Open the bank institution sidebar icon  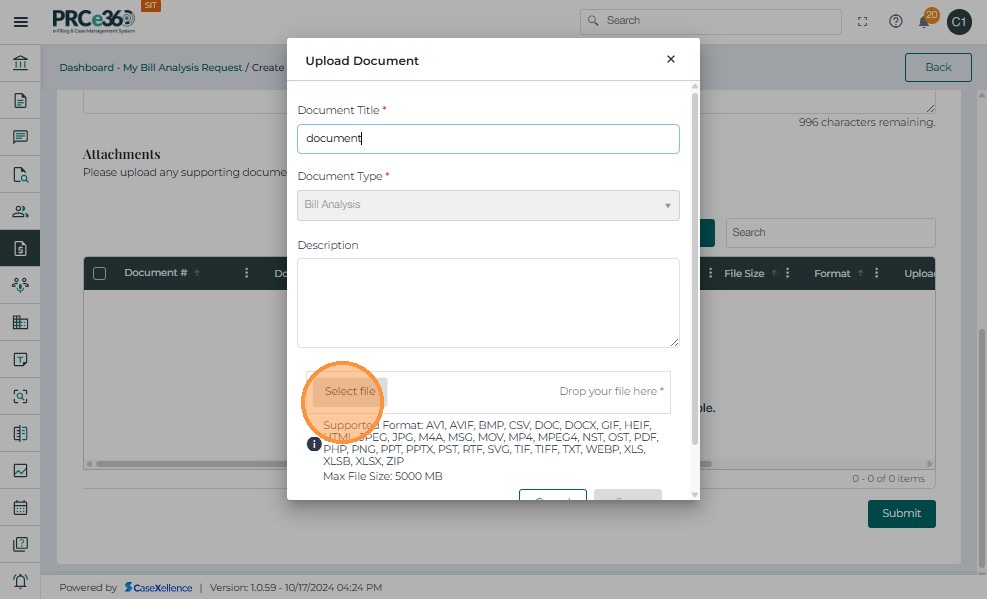point(20,63)
